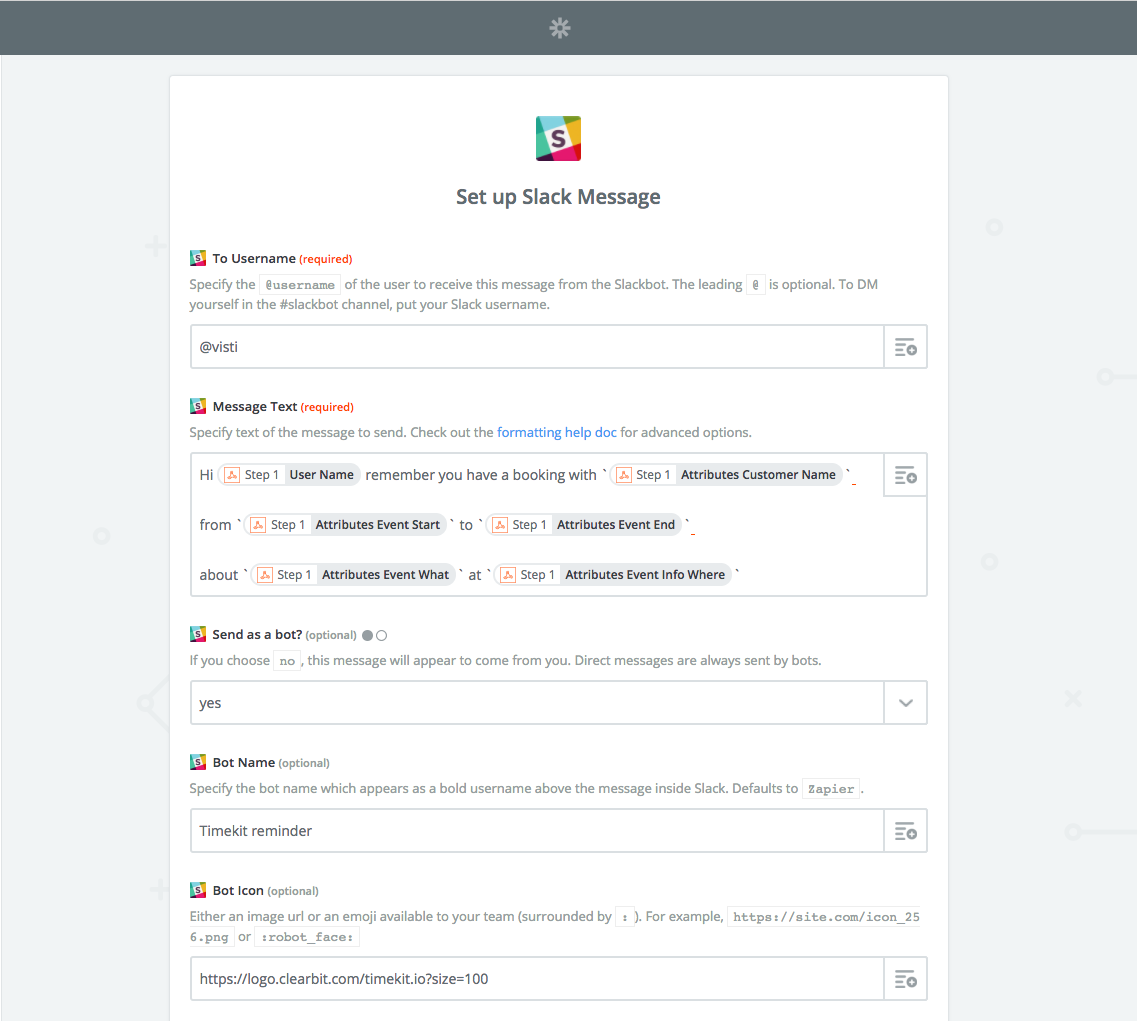
Task: Click the Zapier asterisk logo in header
Action: click(x=560, y=28)
